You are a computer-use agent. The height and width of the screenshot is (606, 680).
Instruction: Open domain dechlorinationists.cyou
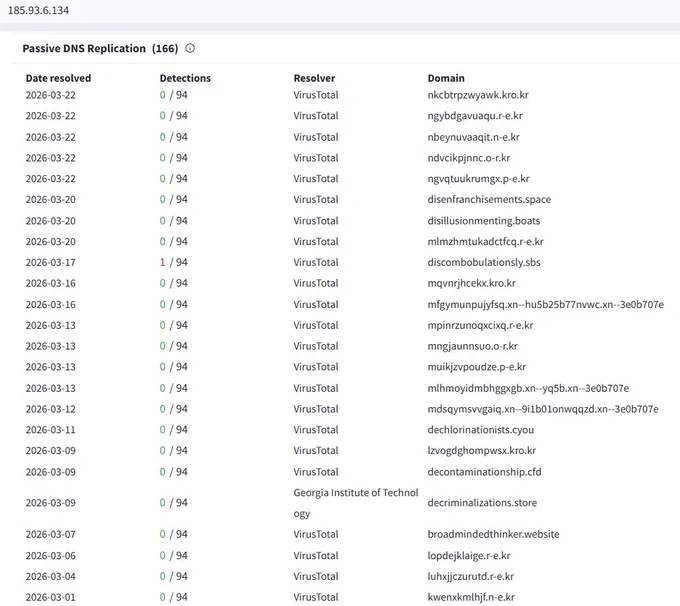pyautogui.click(x=481, y=430)
